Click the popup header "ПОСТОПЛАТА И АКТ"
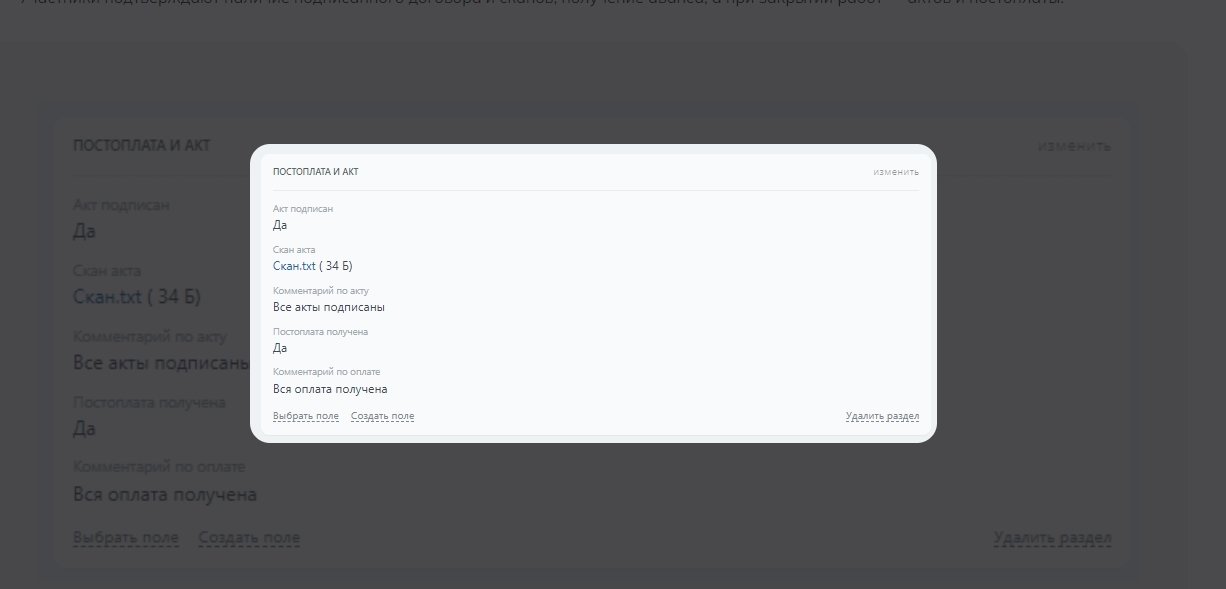The height and width of the screenshot is (589, 1226). point(316,172)
